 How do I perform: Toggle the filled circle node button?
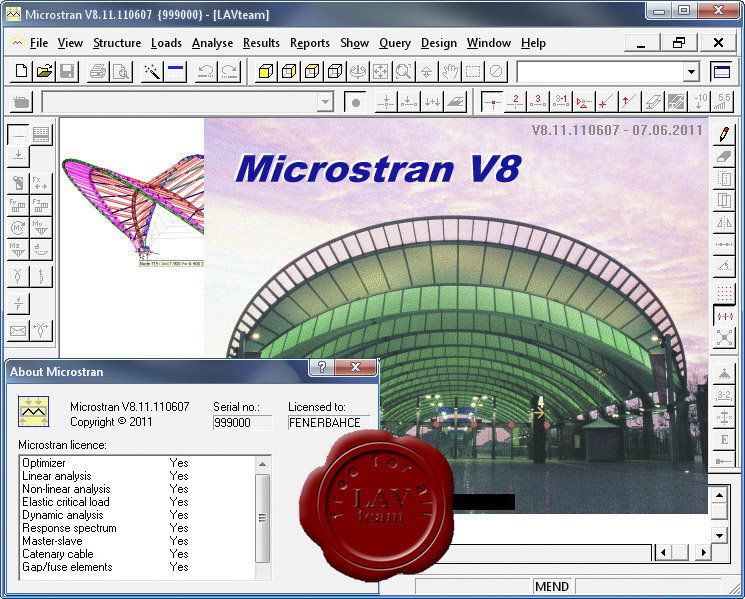pyautogui.click(x=355, y=102)
